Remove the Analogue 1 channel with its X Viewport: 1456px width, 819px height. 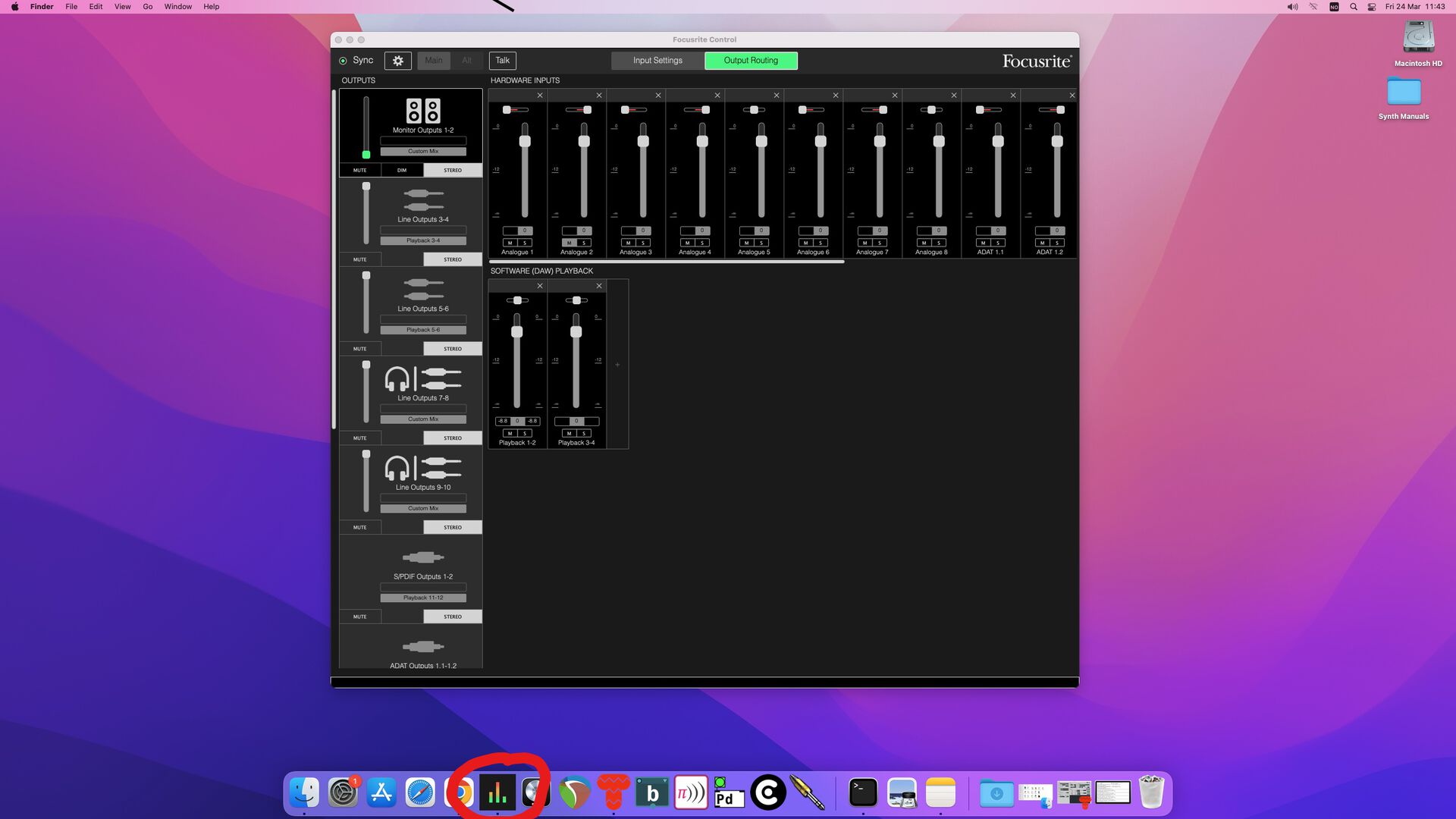(540, 96)
